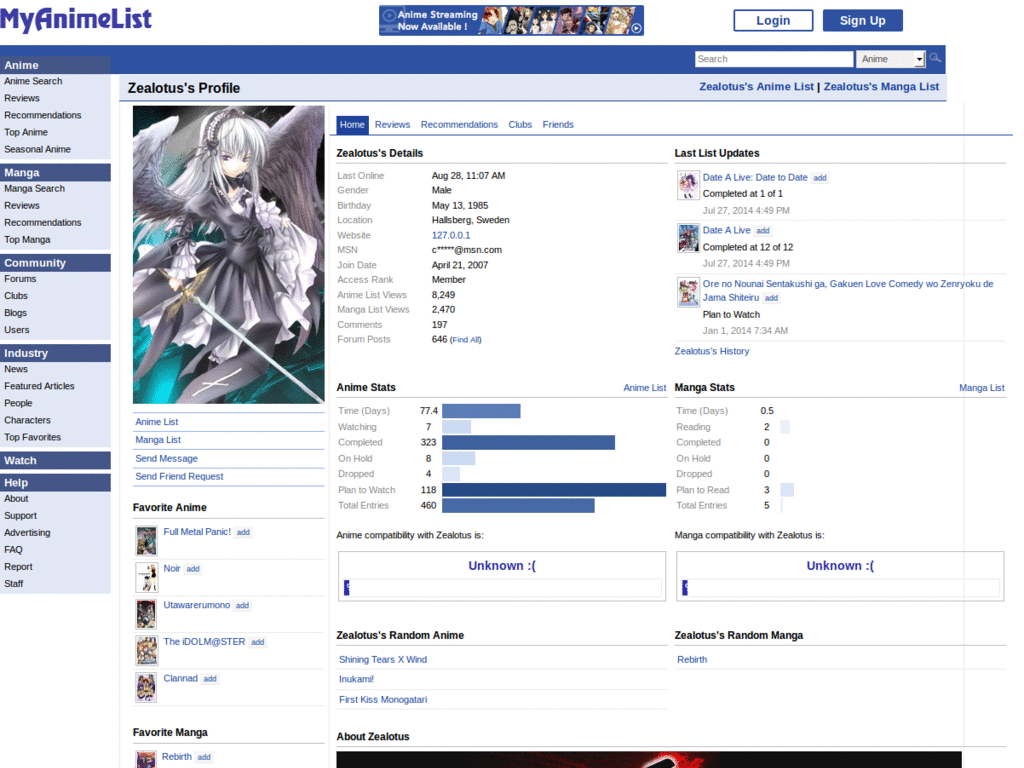Open Zealotus's History link
The image size is (1024, 768).
(711, 351)
